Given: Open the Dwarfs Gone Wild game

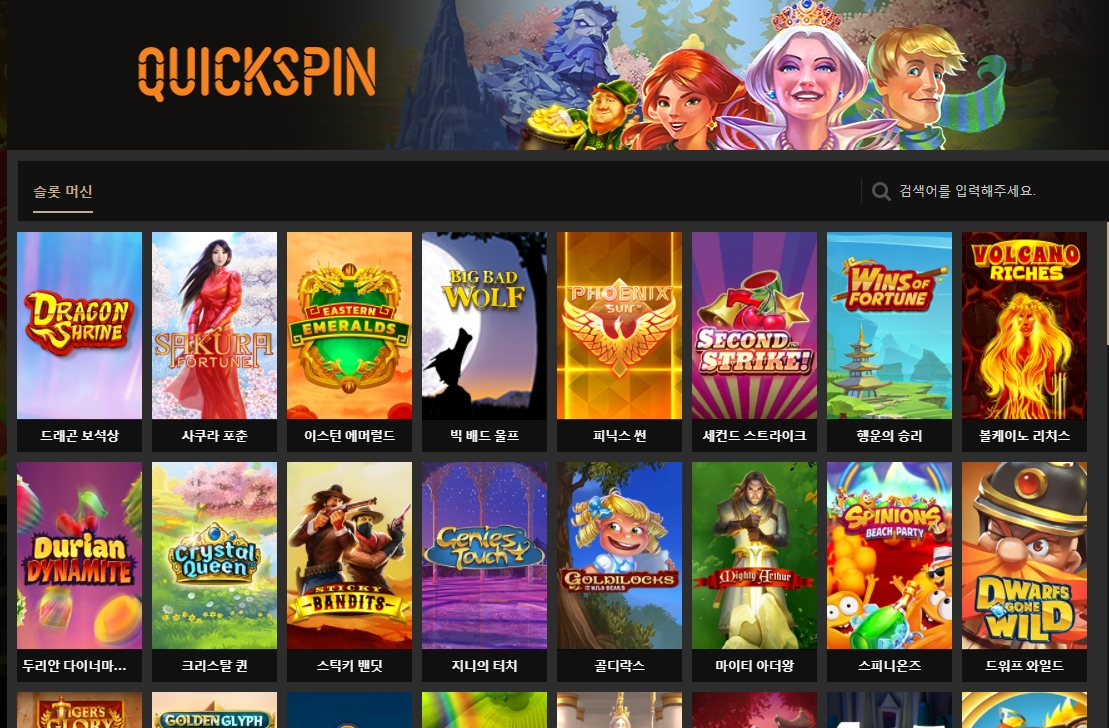Looking at the screenshot, I should tap(1024, 555).
